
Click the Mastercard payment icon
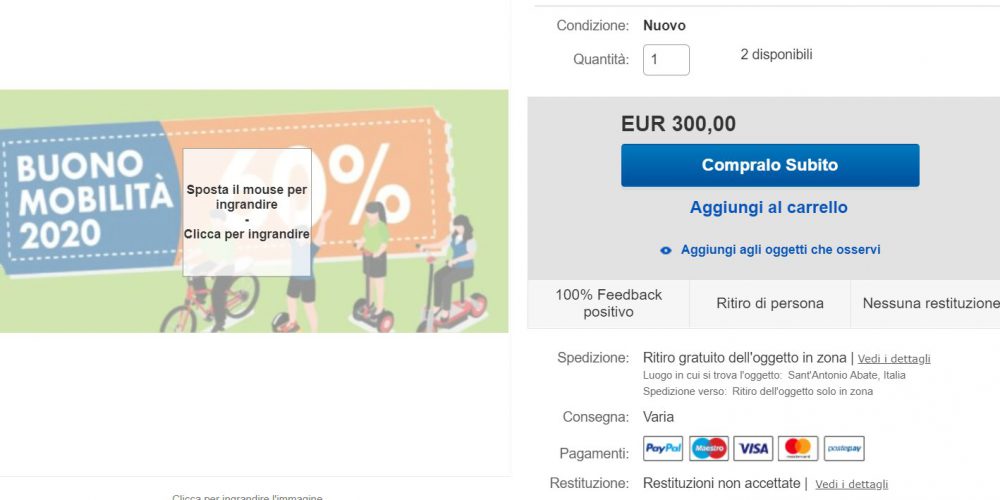point(798,448)
